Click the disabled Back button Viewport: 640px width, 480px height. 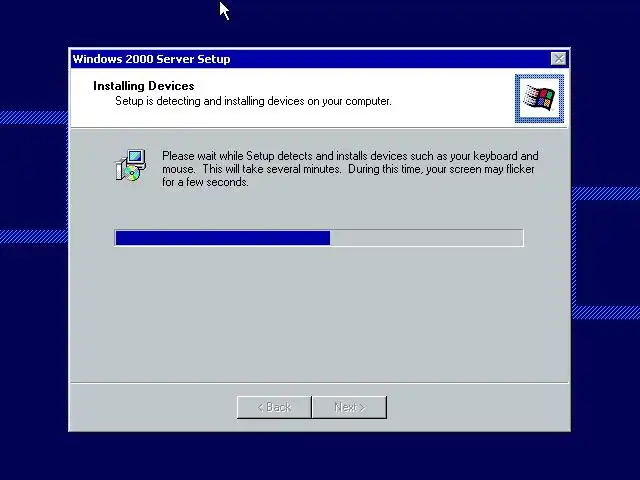(274, 407)
